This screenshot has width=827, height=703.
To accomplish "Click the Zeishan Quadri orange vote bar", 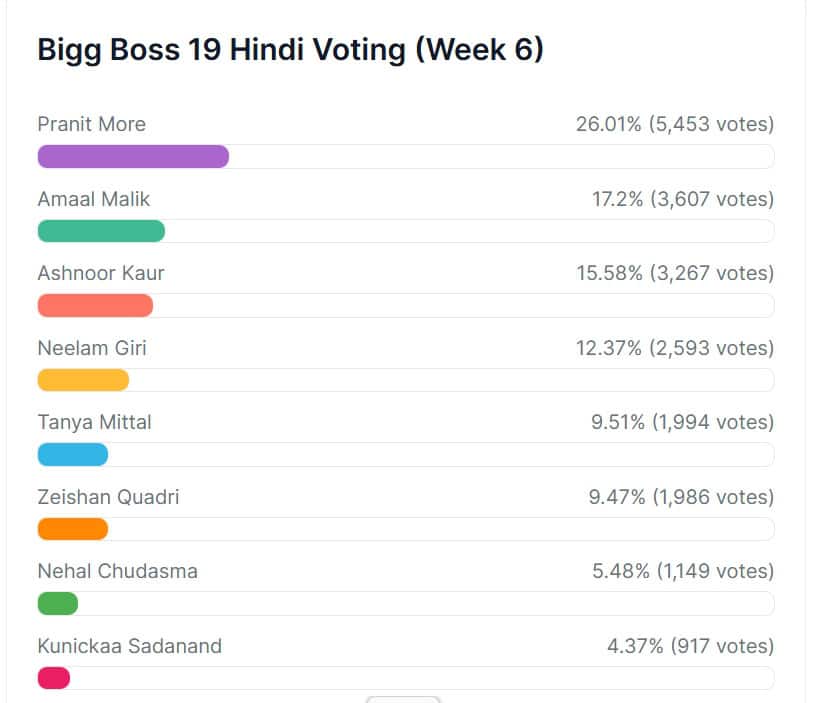I will pyautogui.click(x=72, y=529).
